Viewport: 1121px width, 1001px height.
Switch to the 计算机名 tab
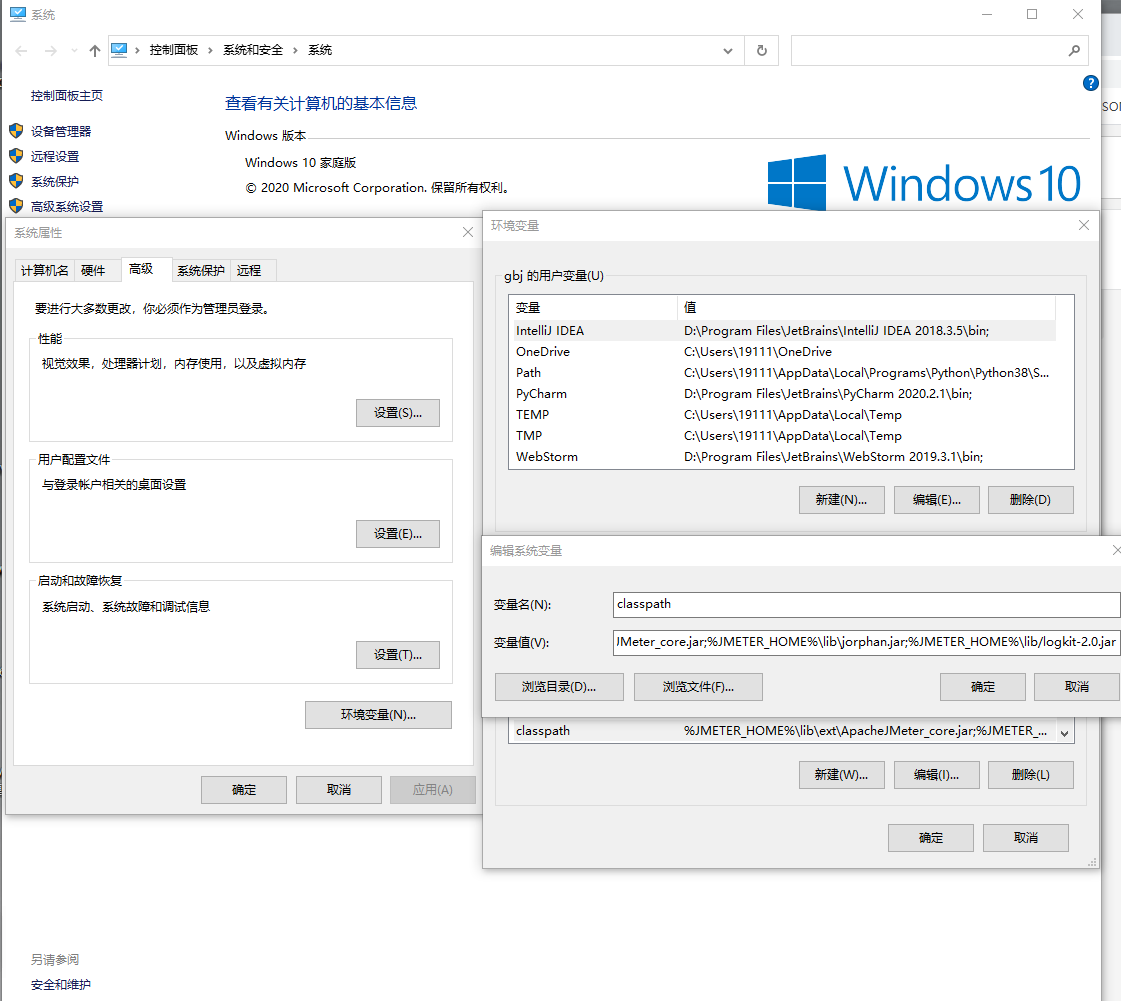[44, 270]
